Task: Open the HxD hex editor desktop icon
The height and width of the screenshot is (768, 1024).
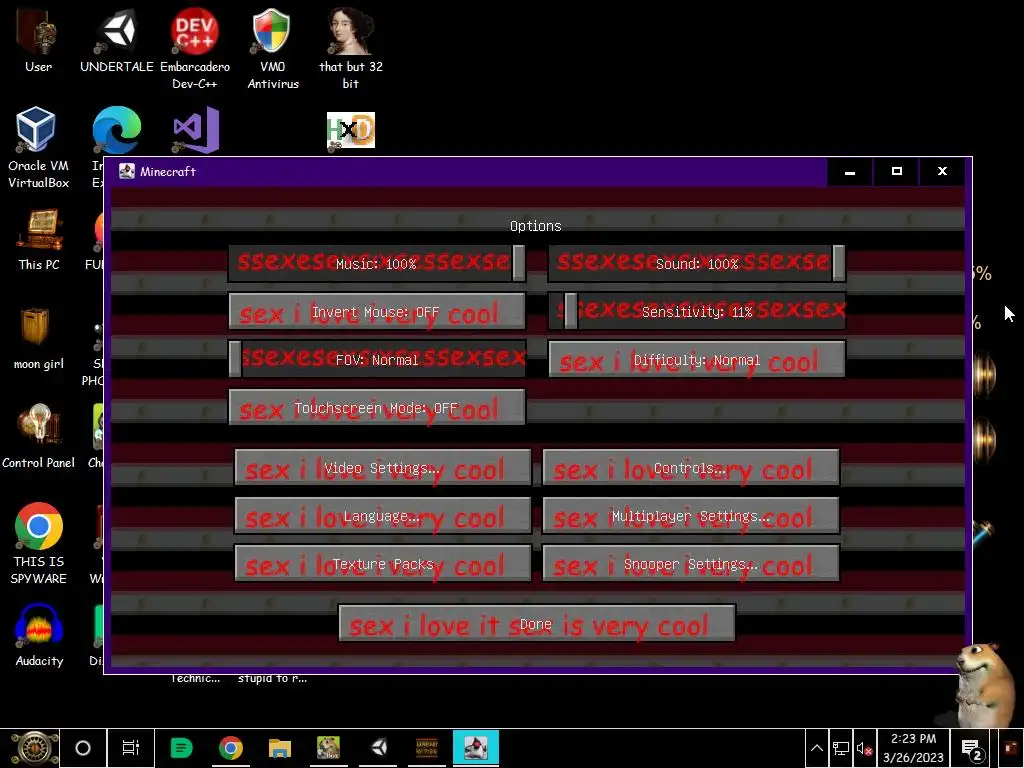Action: (x=351, y=131)
